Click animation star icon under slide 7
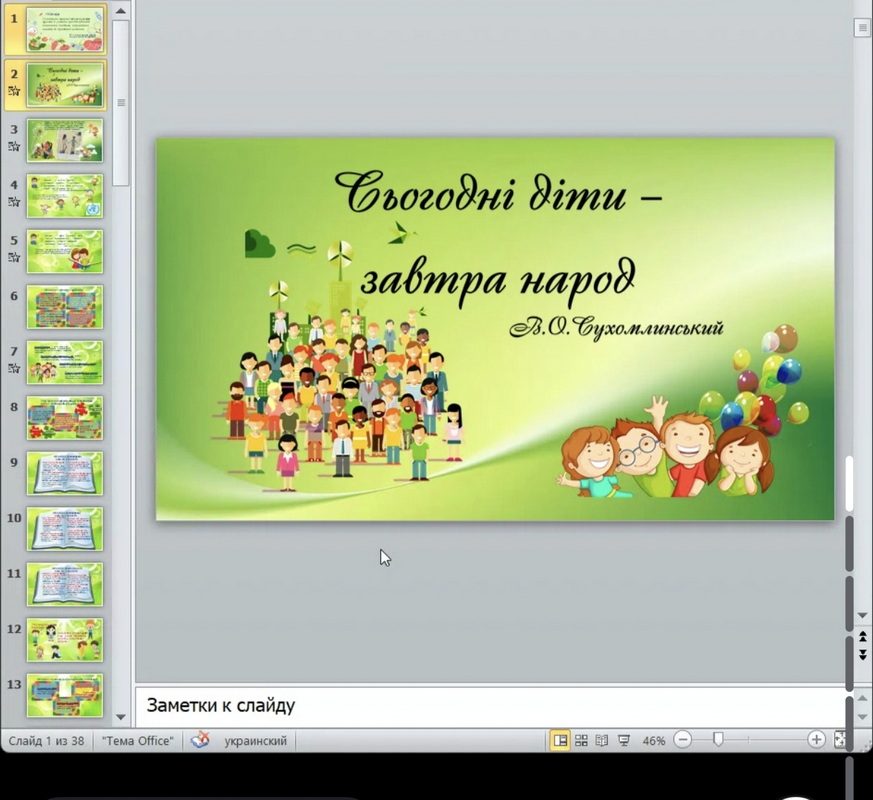The image size is (873, 800). 14,368
